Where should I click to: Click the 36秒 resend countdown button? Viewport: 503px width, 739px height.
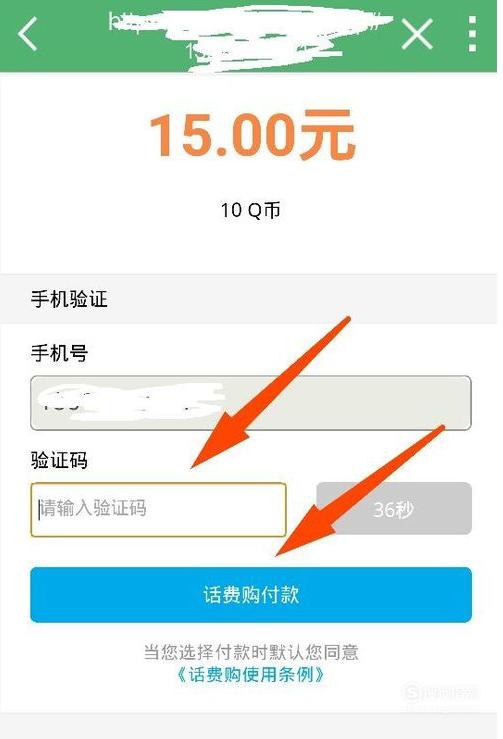tap(394, 509)
